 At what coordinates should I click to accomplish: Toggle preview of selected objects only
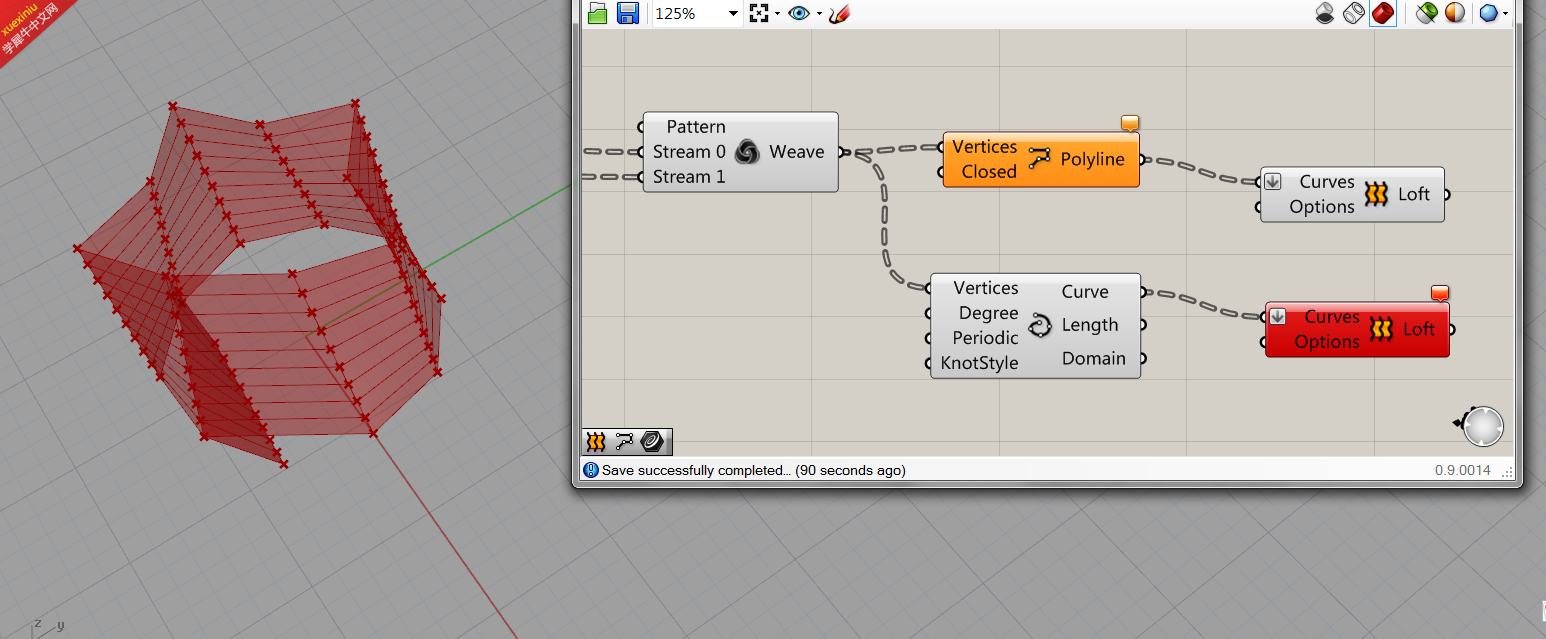(x=1427, y=13)
